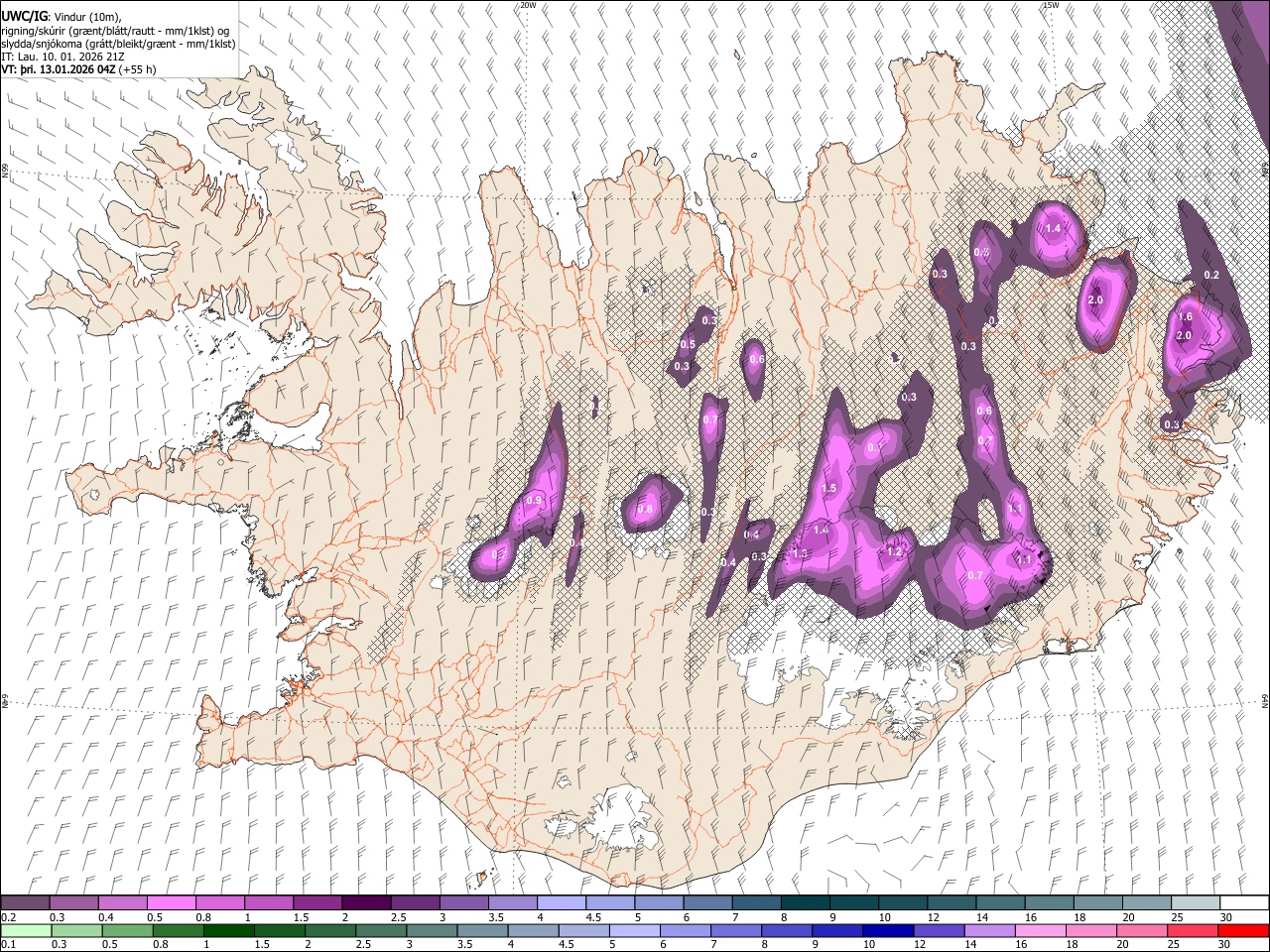
Task: Select the bright red swatch labeled 30 in rain legend
Action: coord(1242,930)
